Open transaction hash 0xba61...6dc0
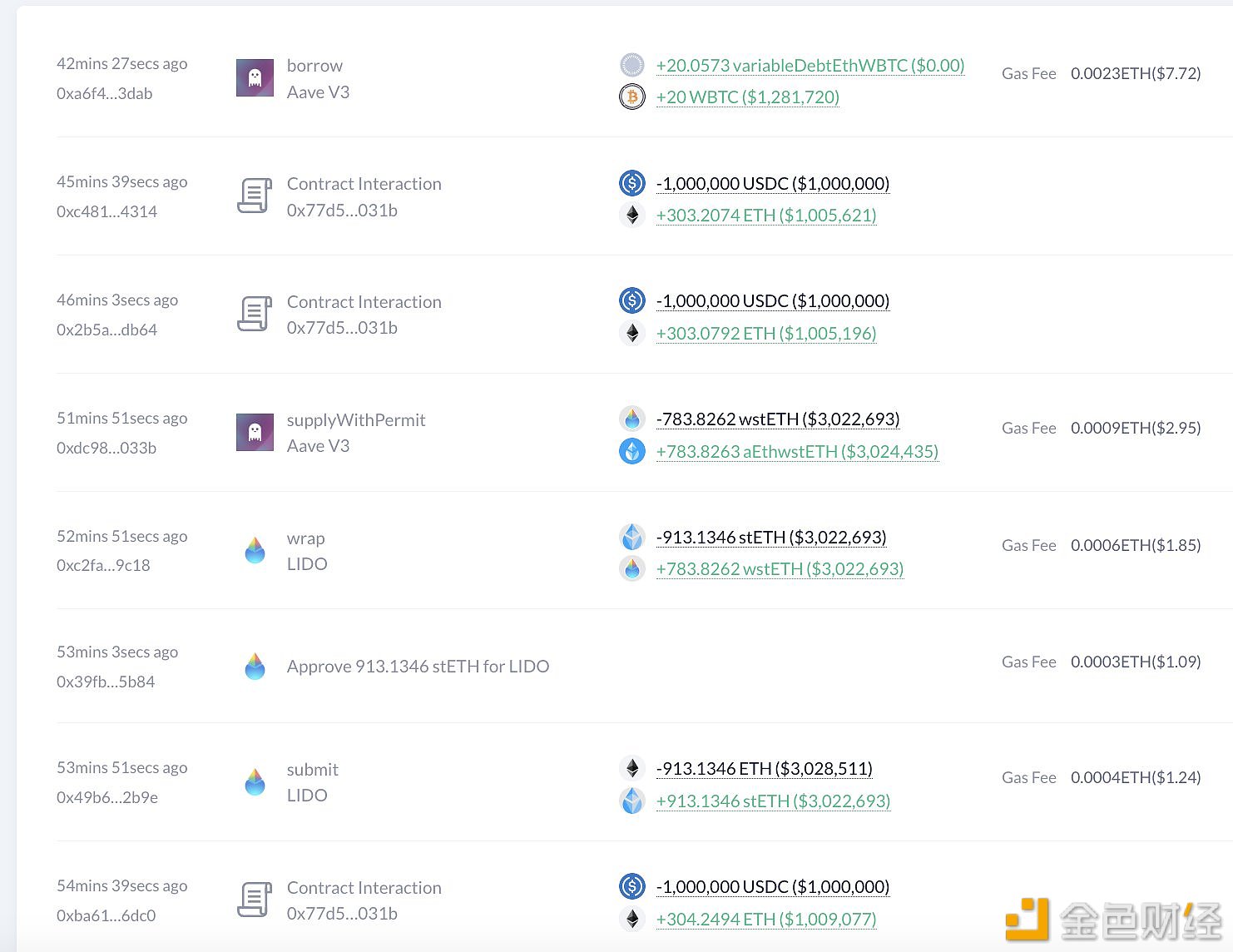The image size is (1233, 952). coord(106,915)
